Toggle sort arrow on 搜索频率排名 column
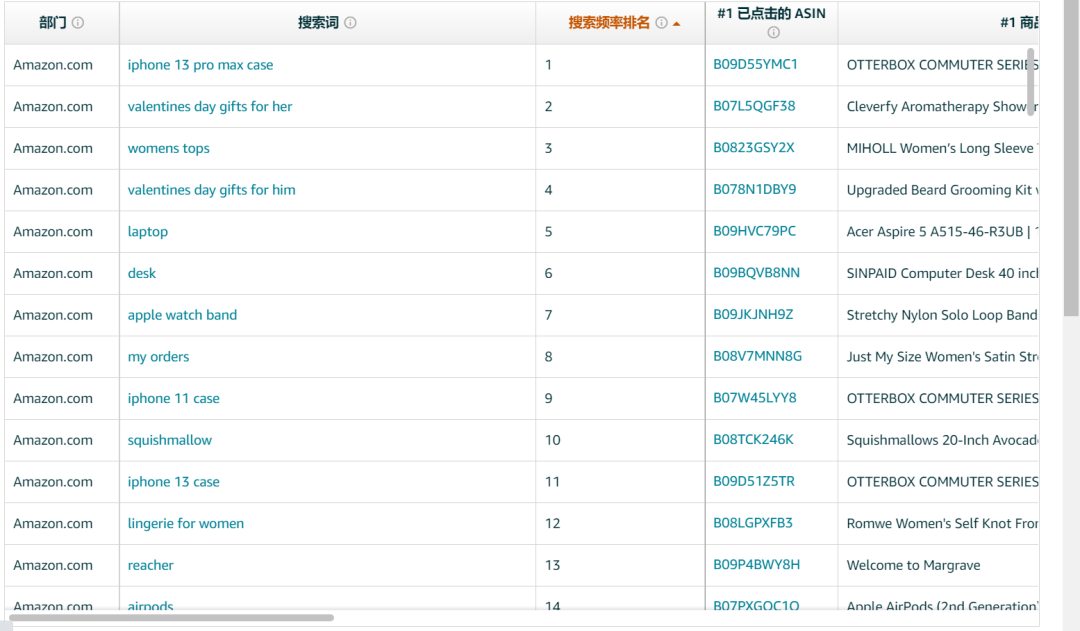 pos(676,23)
